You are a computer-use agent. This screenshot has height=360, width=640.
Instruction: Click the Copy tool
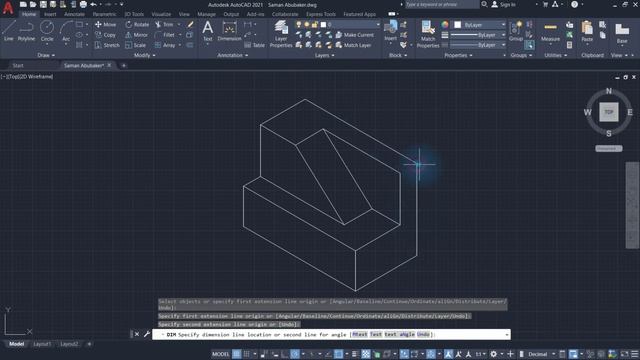(x=105, y=35)
